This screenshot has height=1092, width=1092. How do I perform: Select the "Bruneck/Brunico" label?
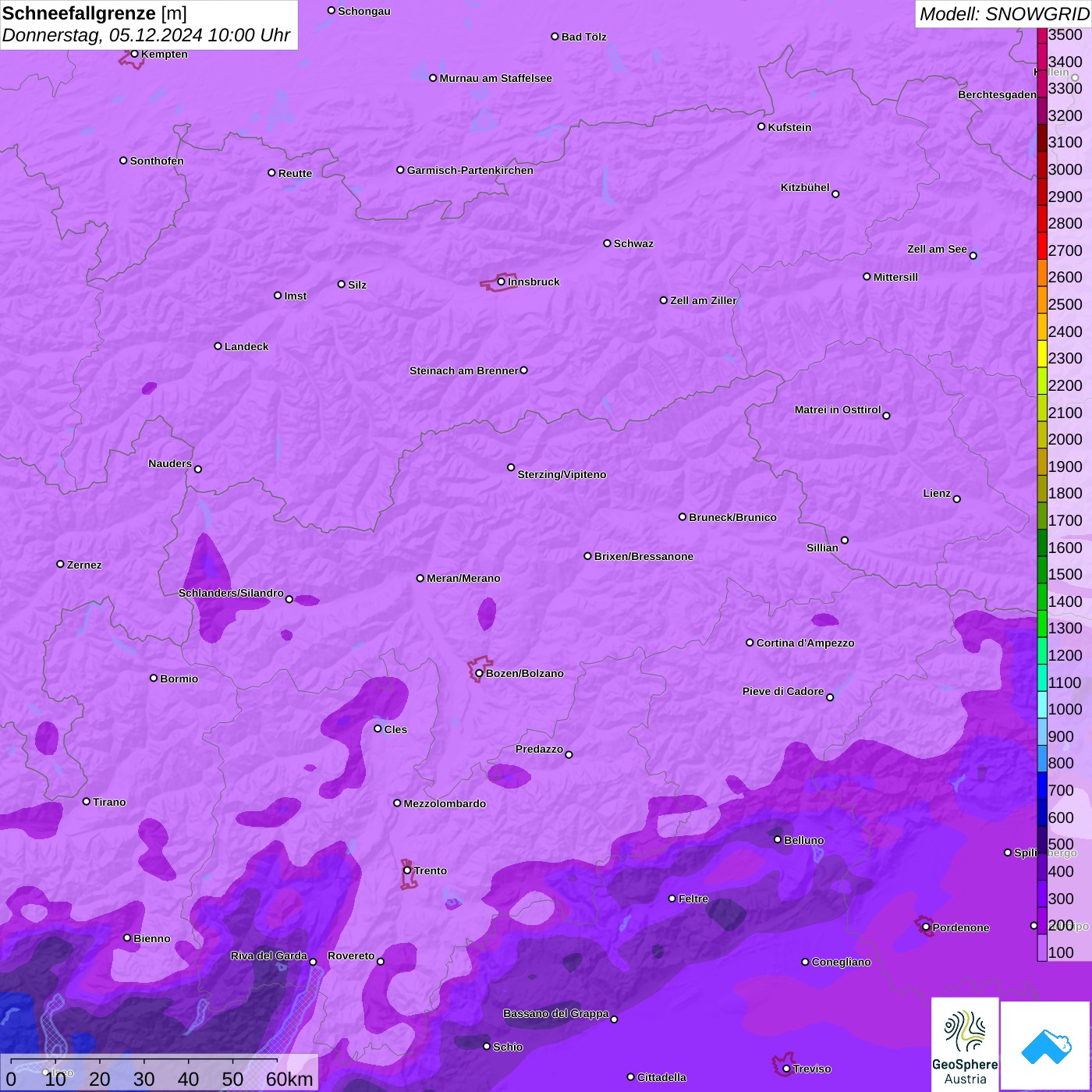732,517
